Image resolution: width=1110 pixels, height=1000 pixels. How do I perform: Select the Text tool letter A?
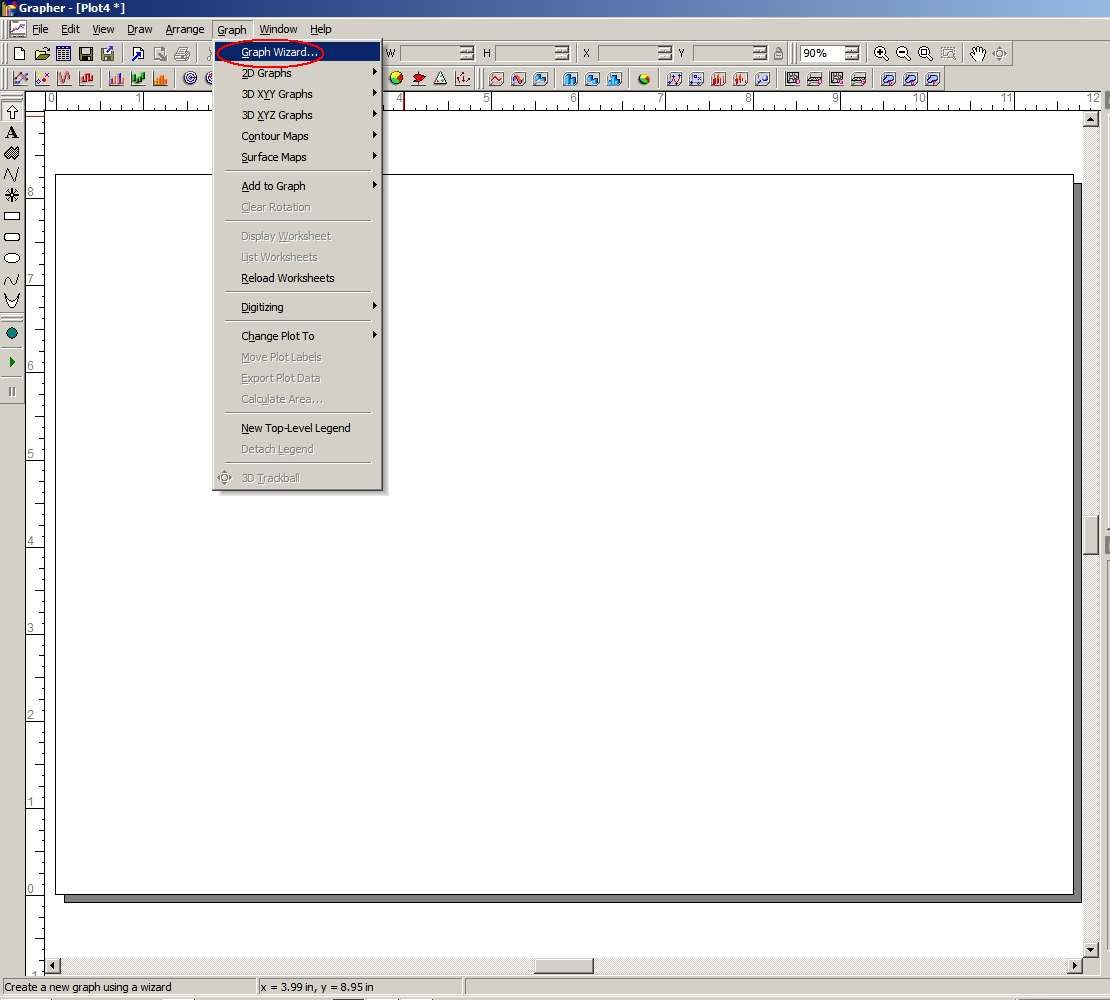pos(11,132)
